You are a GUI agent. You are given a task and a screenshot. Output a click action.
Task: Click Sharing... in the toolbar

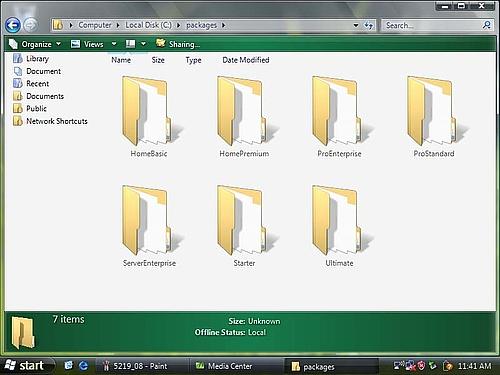[178, 44]
